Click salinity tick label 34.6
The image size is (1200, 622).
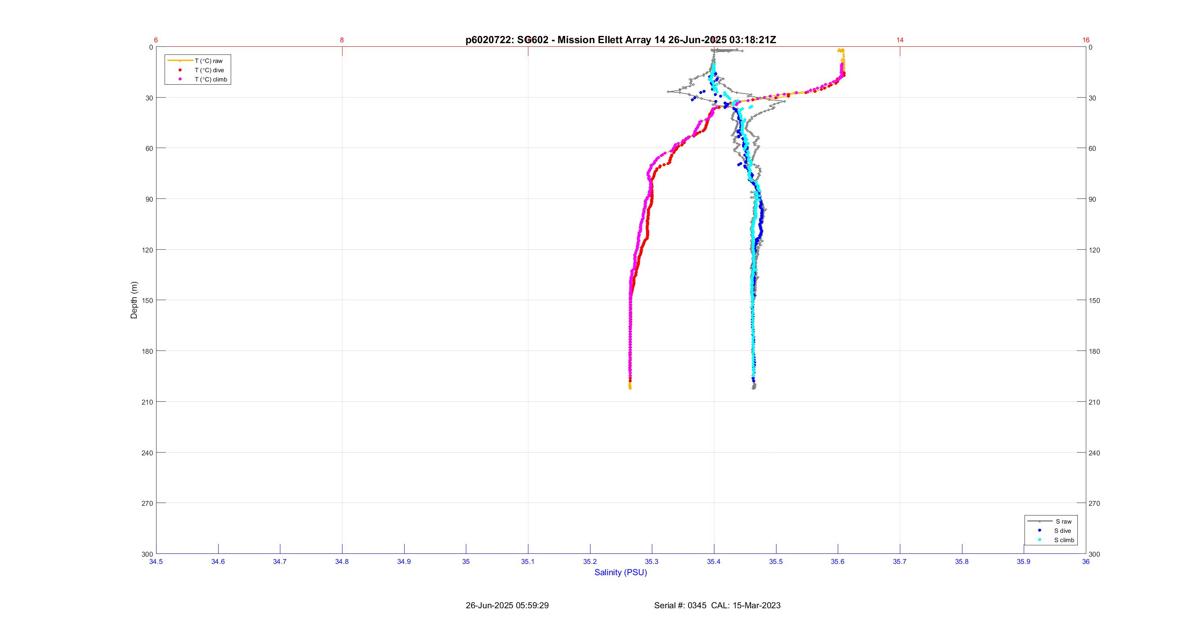click(x=218, y=562)
